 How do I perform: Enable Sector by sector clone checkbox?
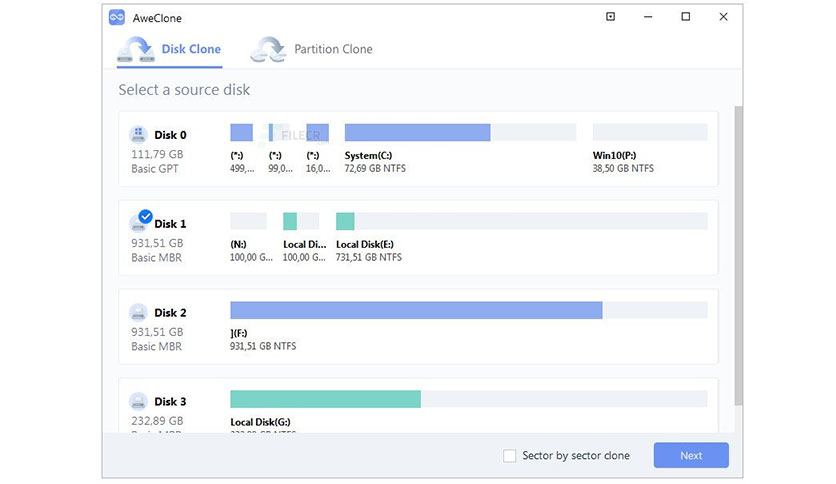(510, 456)
